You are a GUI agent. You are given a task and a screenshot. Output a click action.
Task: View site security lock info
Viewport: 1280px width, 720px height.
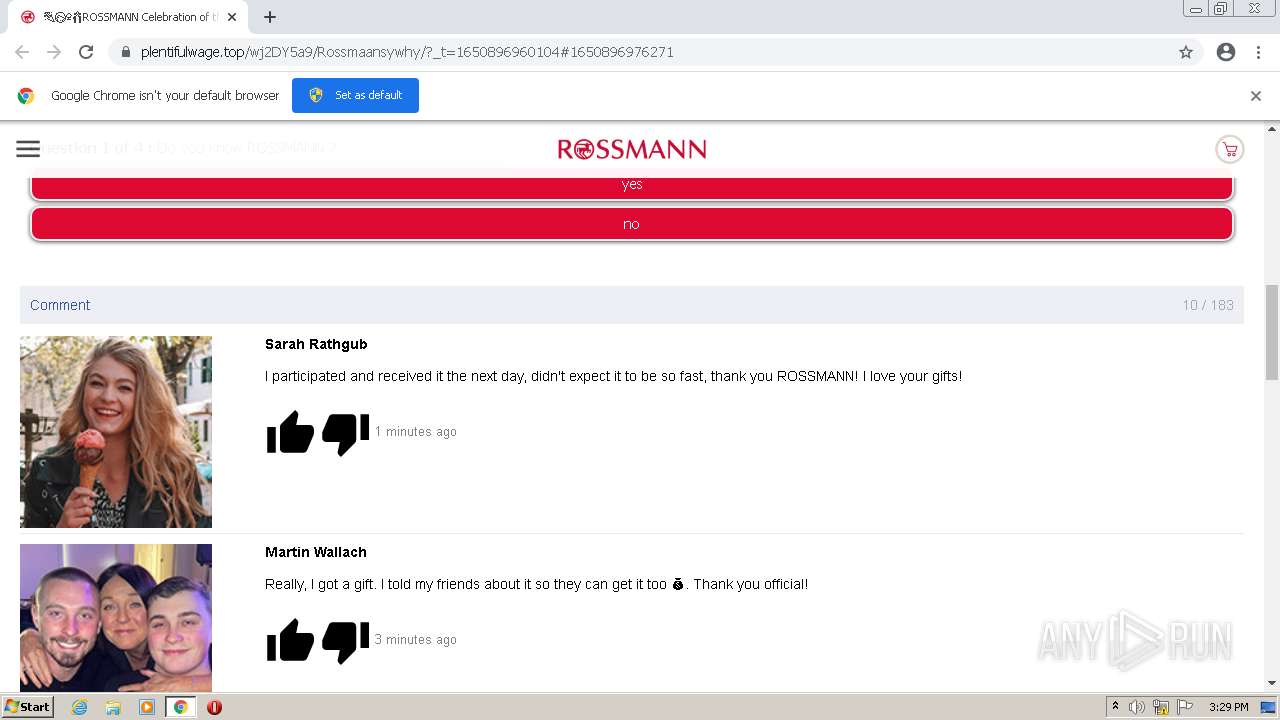click(125, 52)
